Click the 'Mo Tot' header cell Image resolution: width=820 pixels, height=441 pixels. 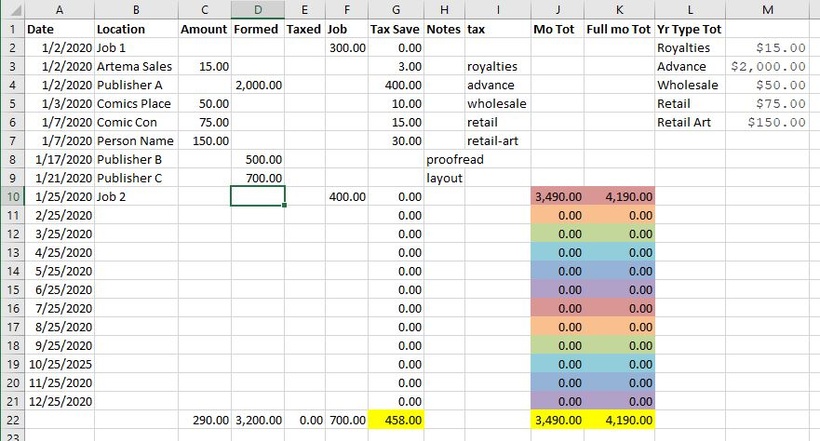click(557, 29)
